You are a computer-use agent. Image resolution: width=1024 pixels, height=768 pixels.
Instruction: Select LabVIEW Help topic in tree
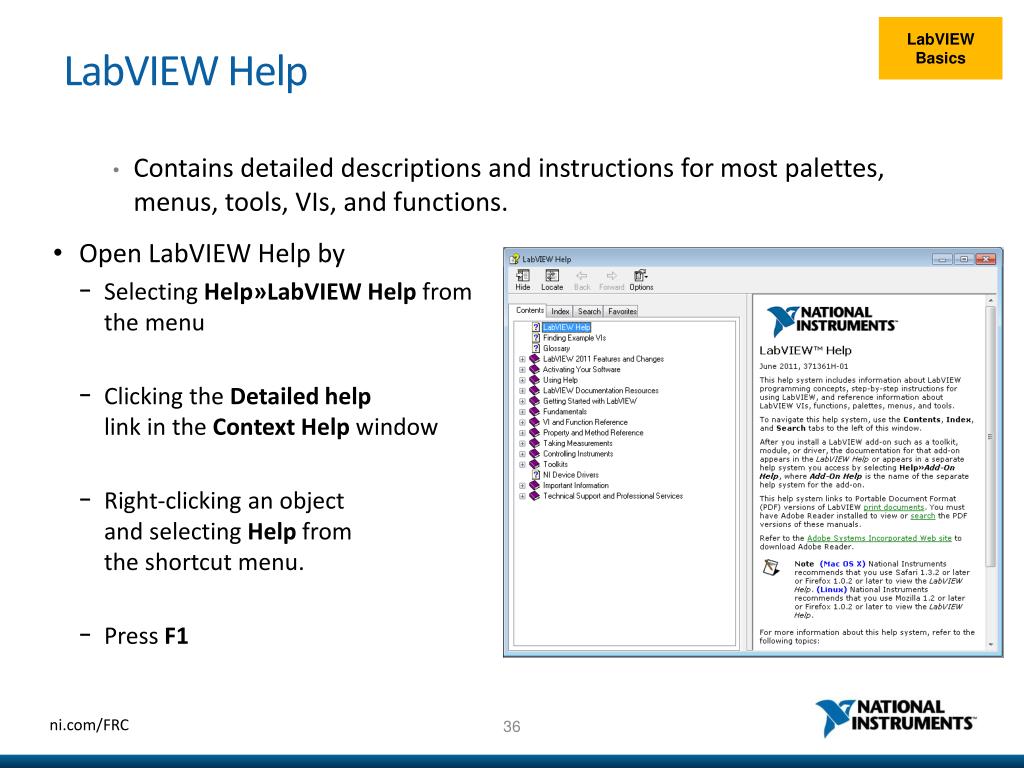click(566, 327)
